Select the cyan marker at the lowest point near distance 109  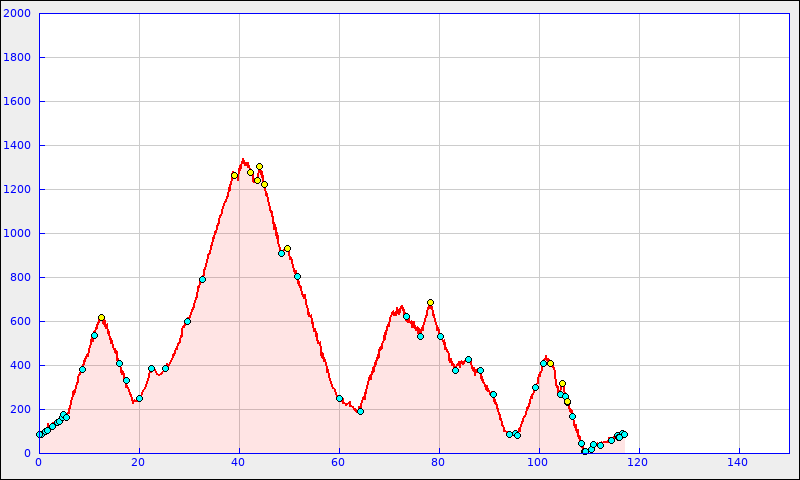click(x=585, y=451)
